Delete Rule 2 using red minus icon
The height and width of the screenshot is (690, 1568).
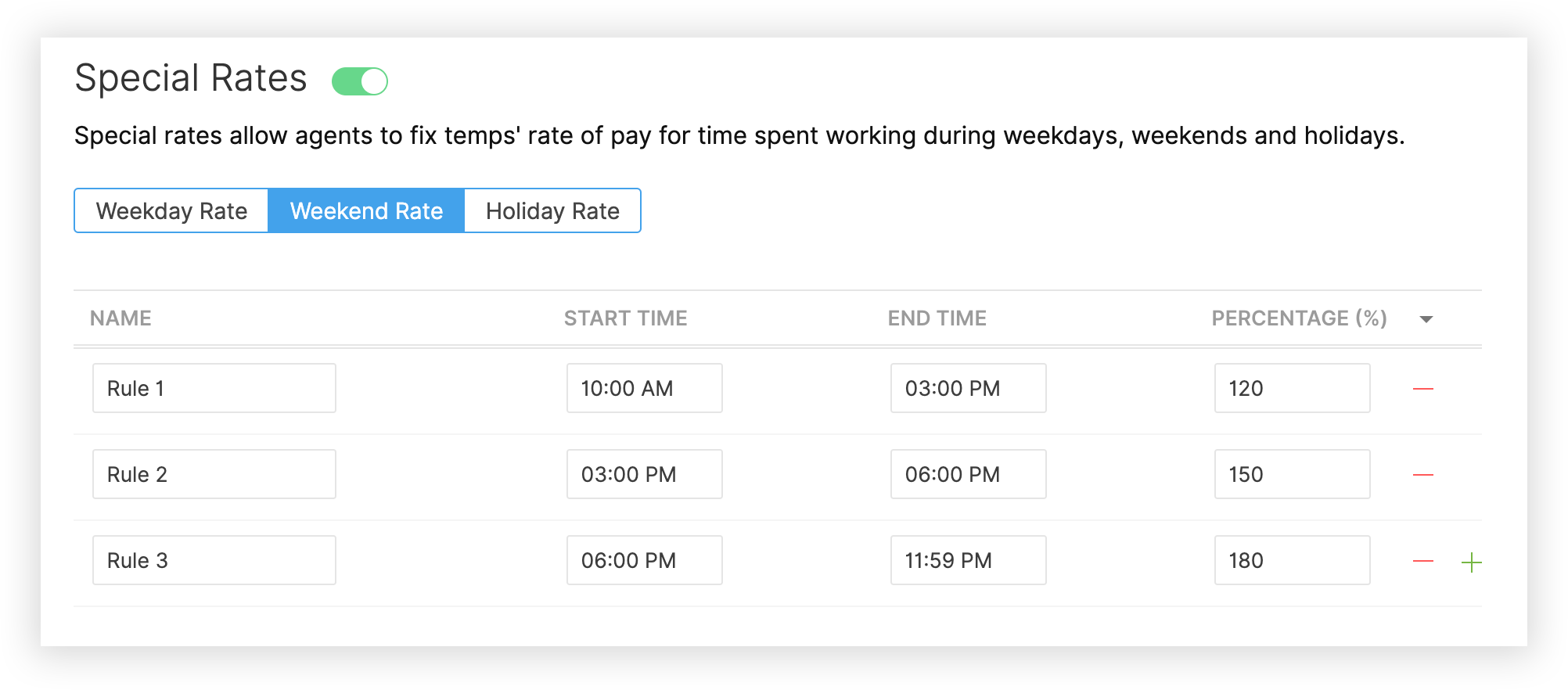tap(1422, 475)
